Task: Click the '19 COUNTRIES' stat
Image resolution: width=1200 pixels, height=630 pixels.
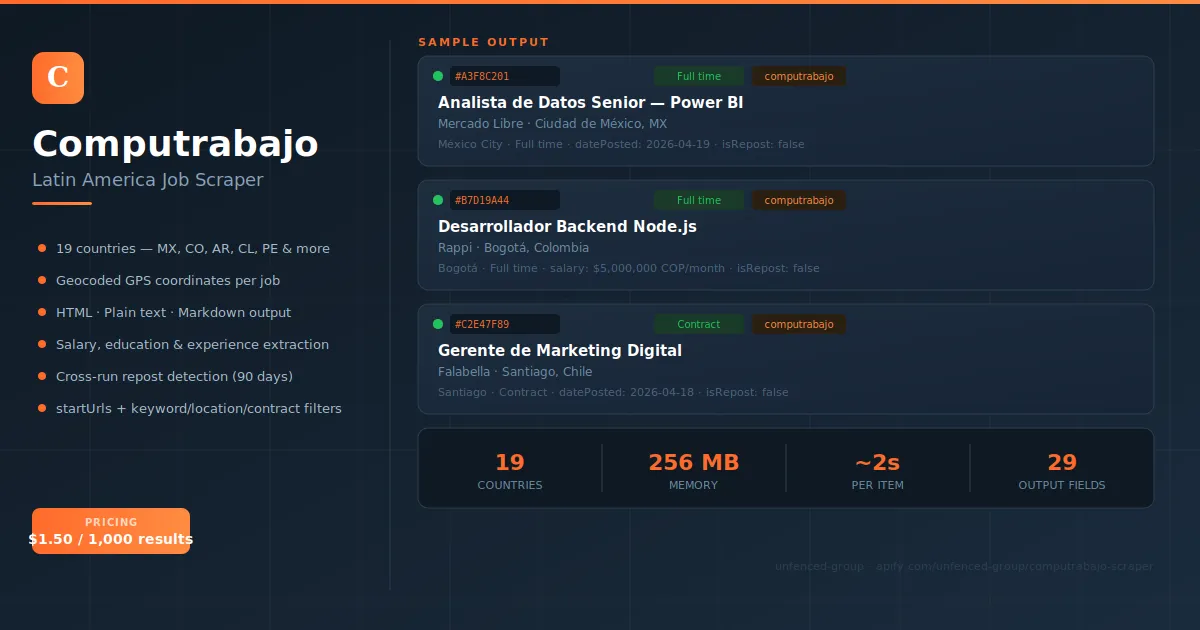Action: [510, 471]
